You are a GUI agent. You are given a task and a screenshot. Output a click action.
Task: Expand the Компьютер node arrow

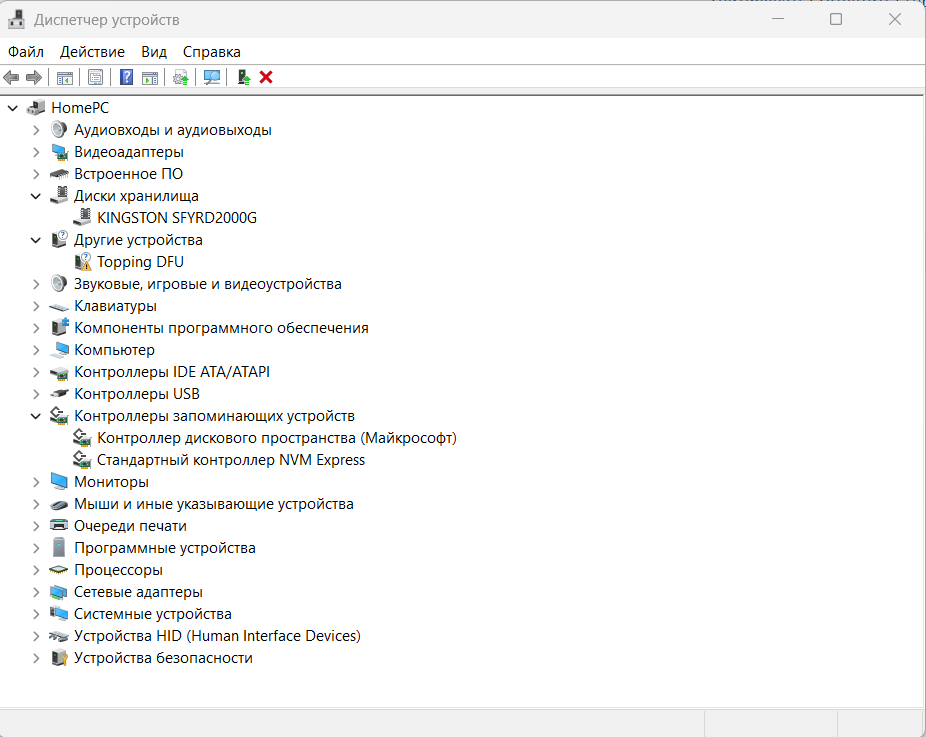coord(36,350)
